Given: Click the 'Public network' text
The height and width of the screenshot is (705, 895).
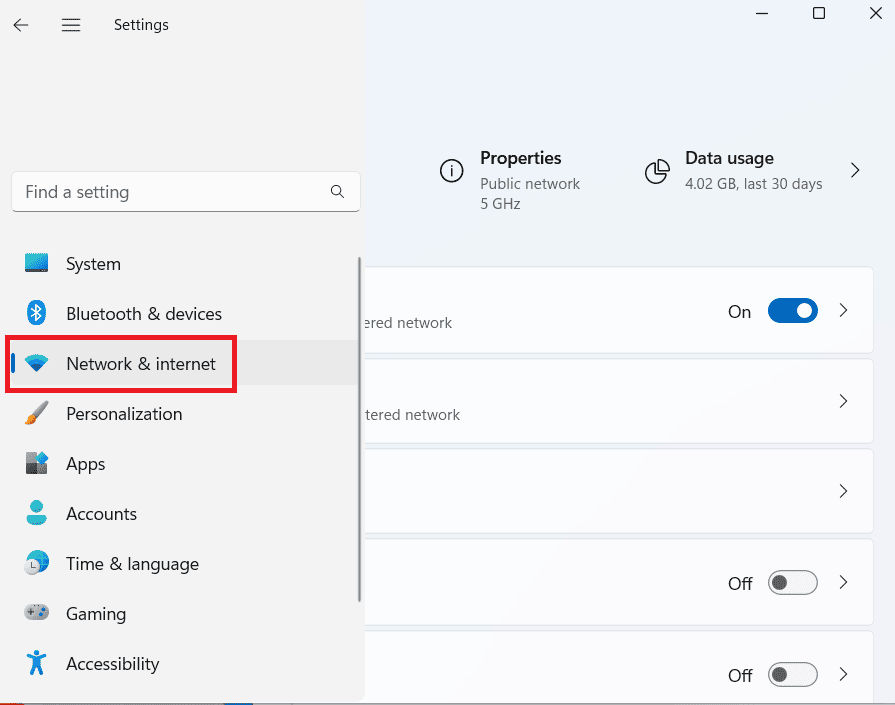Looking at the screenshot, I should [530, 184].
